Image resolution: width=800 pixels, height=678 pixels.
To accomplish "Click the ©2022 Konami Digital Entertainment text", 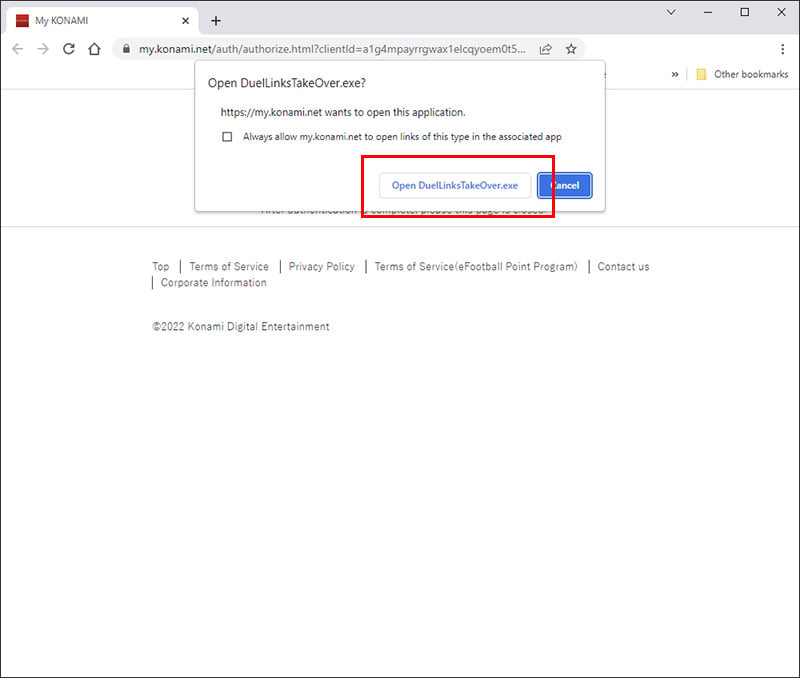I will point(241,327).
